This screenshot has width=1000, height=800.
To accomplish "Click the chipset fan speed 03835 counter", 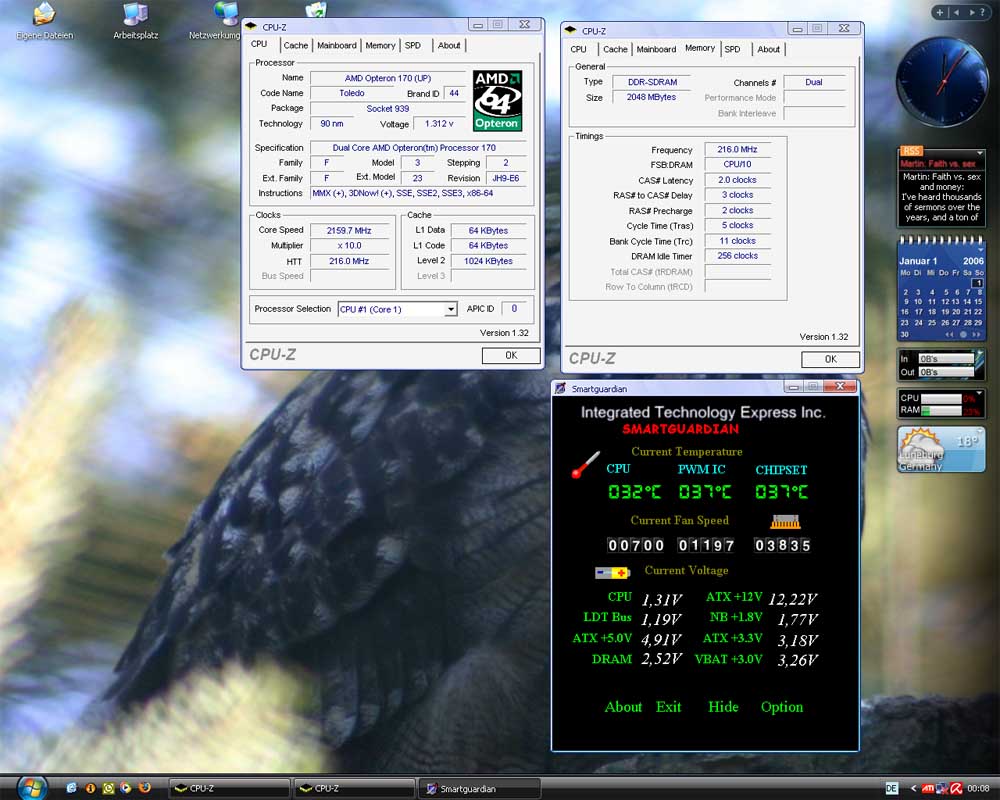I will (x=783, y=545).
